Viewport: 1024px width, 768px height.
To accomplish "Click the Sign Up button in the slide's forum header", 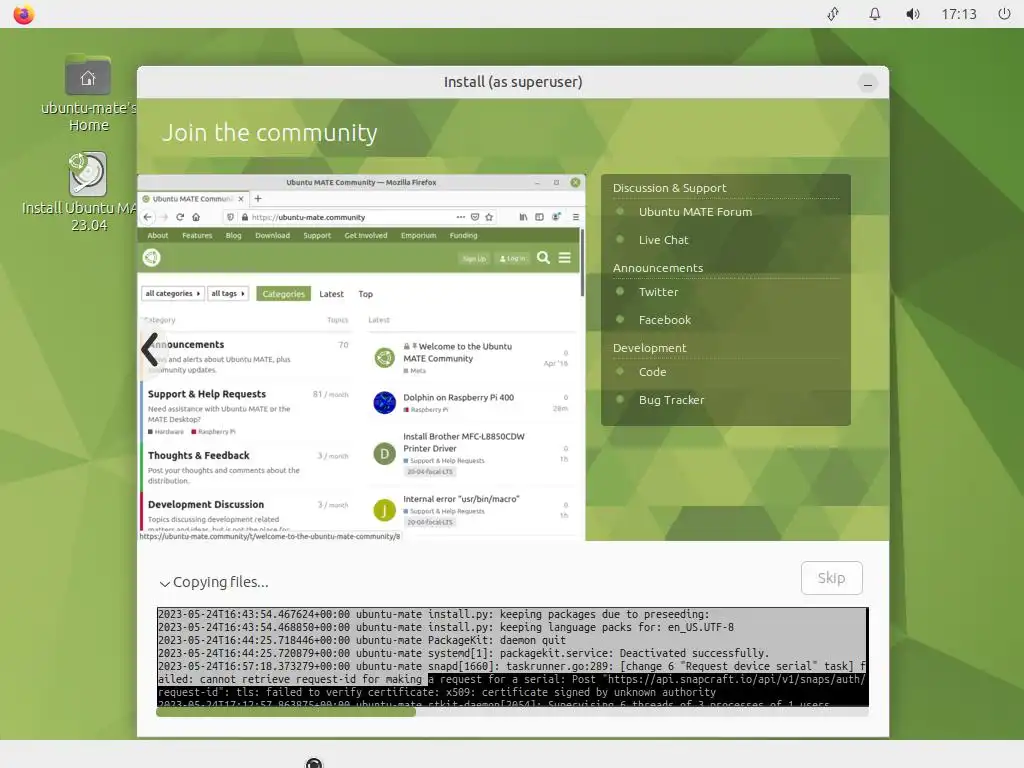I will [x=474, y=259].
